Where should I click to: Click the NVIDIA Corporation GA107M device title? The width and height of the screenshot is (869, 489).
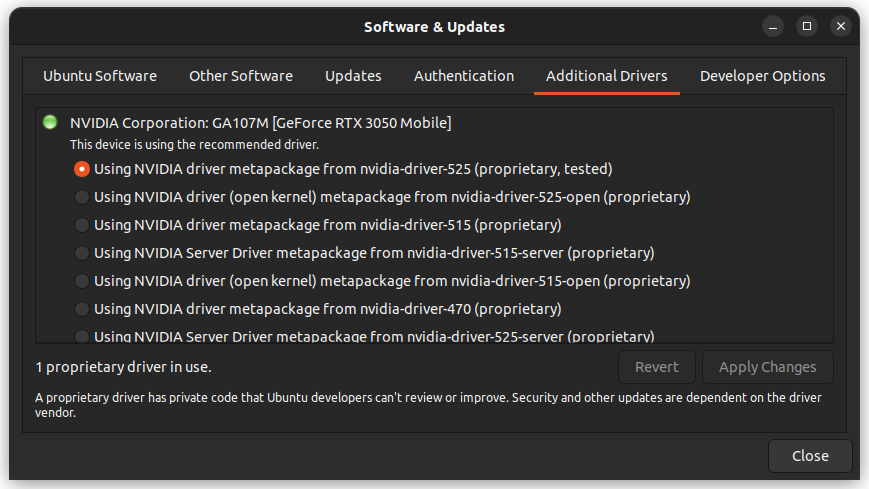[260, 123]
